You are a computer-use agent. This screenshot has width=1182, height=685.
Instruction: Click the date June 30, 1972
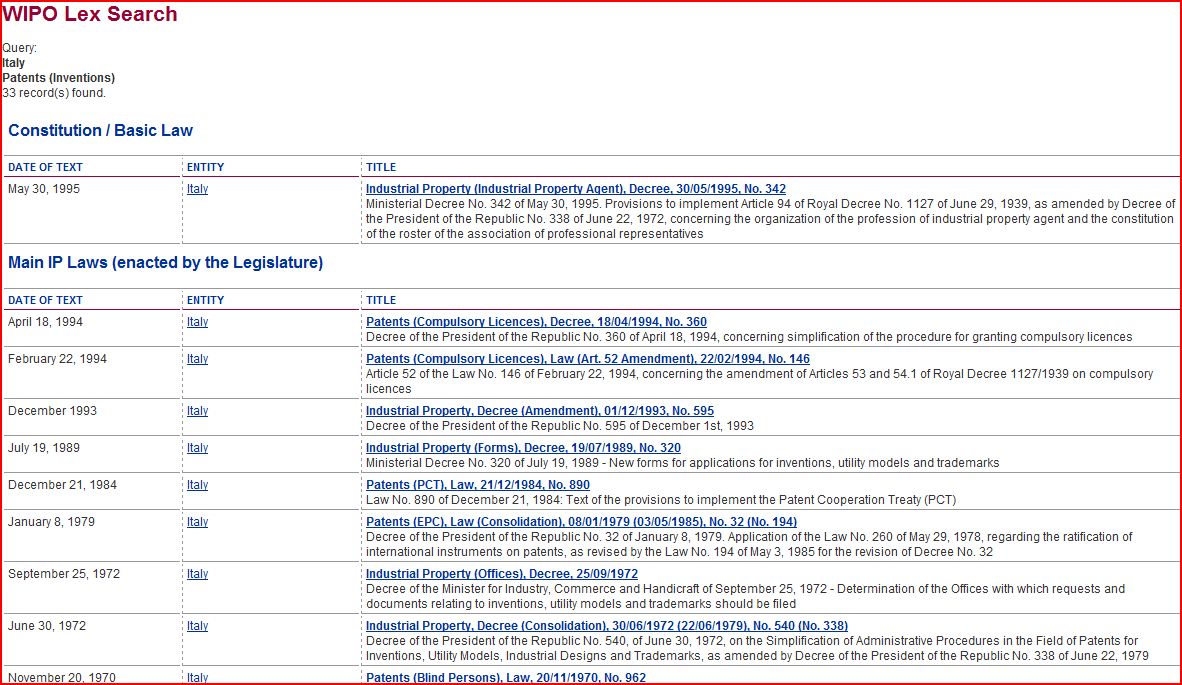(x=47, y=625)
